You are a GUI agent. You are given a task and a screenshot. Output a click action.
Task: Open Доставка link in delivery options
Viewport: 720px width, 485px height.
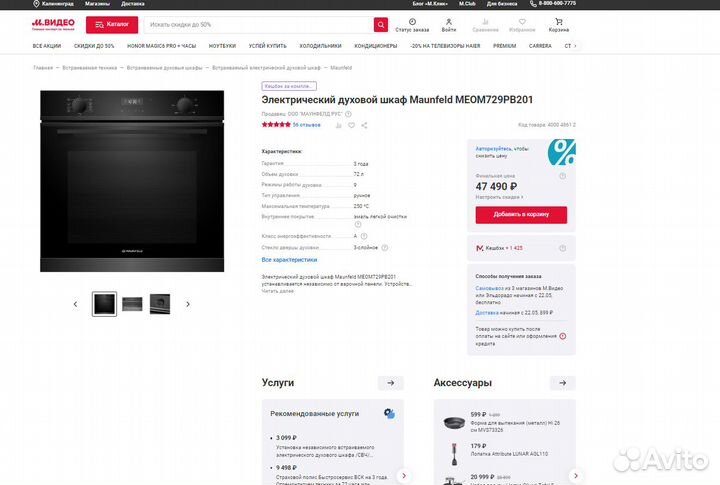[x=487, y=313]
